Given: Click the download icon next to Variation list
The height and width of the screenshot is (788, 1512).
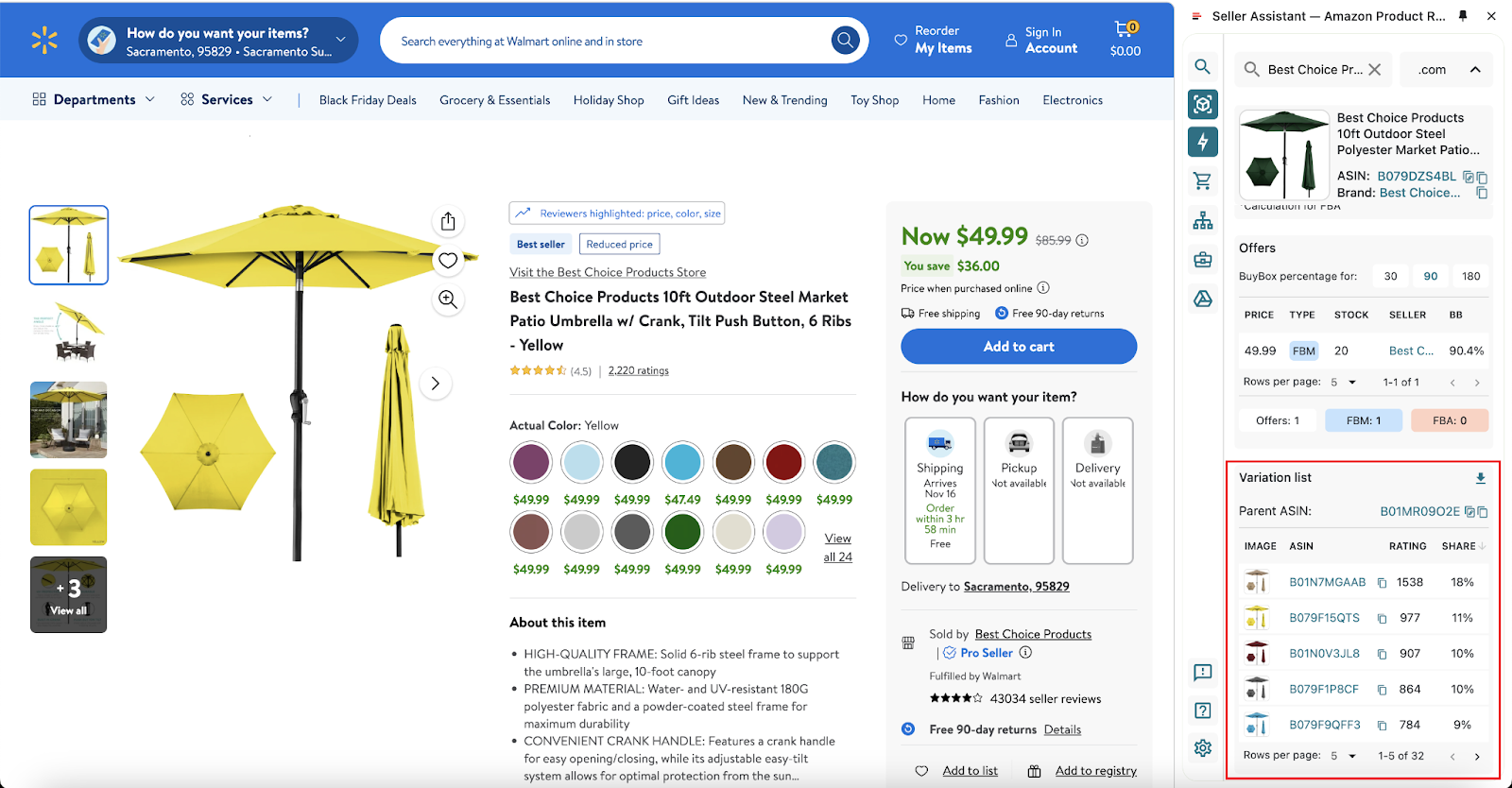Looking at the screenshot, I should coord(1480,477).
